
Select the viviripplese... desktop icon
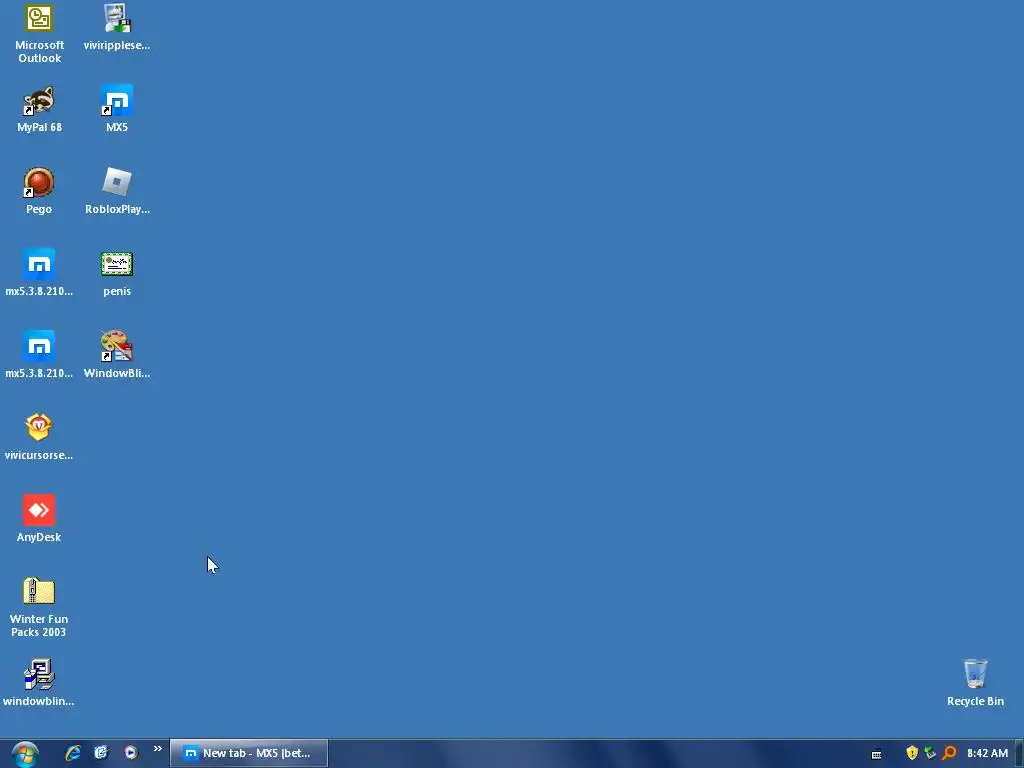[117, 27]
